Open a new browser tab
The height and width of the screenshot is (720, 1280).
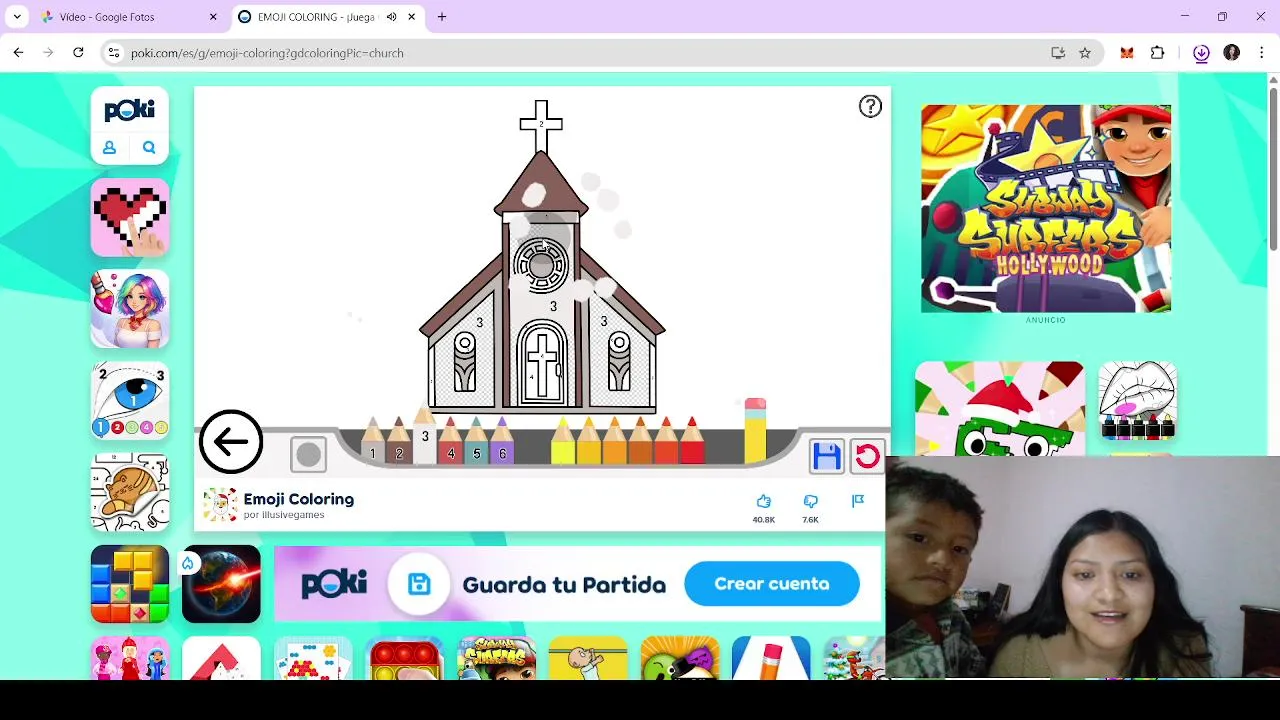click(x=442, y=17)
